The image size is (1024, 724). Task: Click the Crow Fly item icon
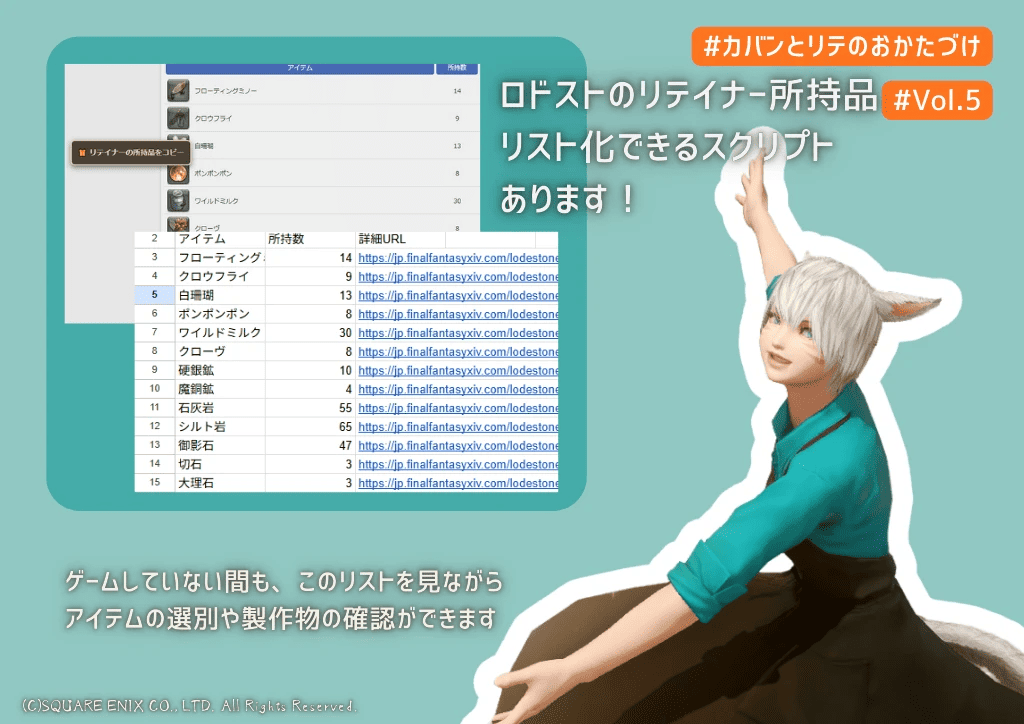[x=178, y=118]
